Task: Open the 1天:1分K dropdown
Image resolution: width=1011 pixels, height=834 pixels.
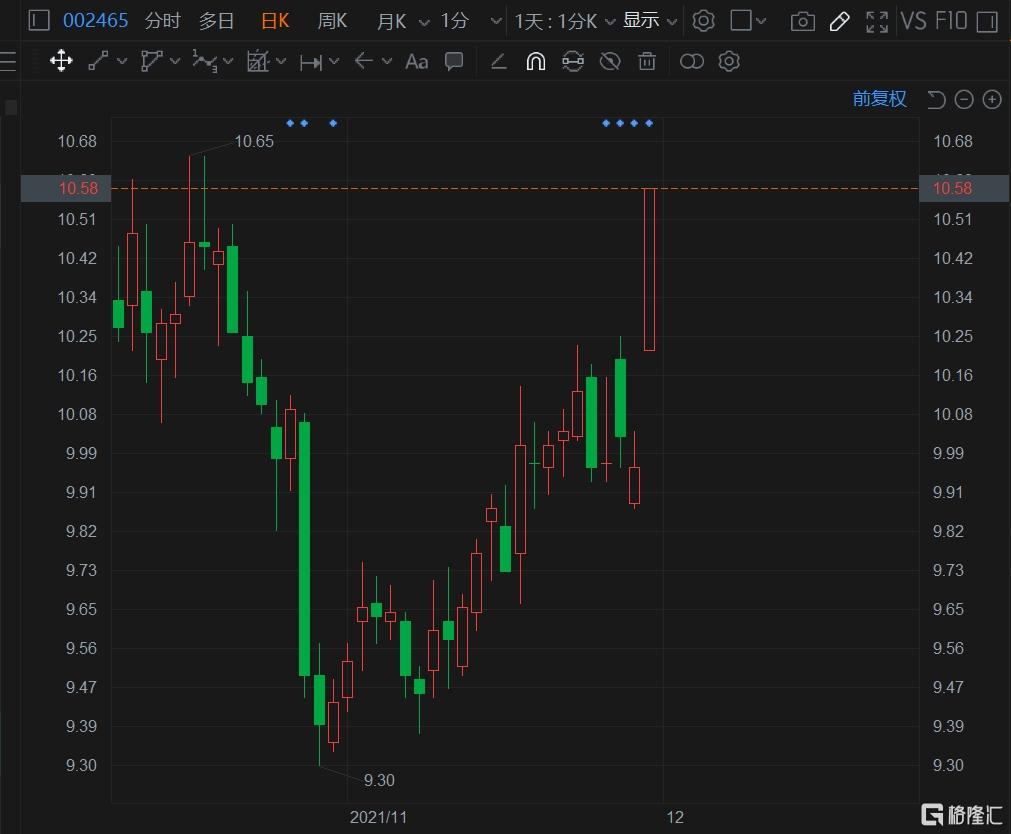Action: 565,21
